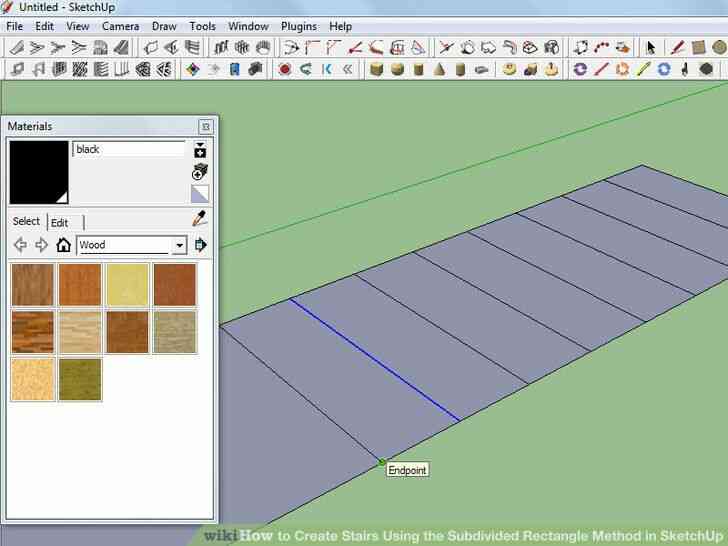Open the View menu

(78, 26)
